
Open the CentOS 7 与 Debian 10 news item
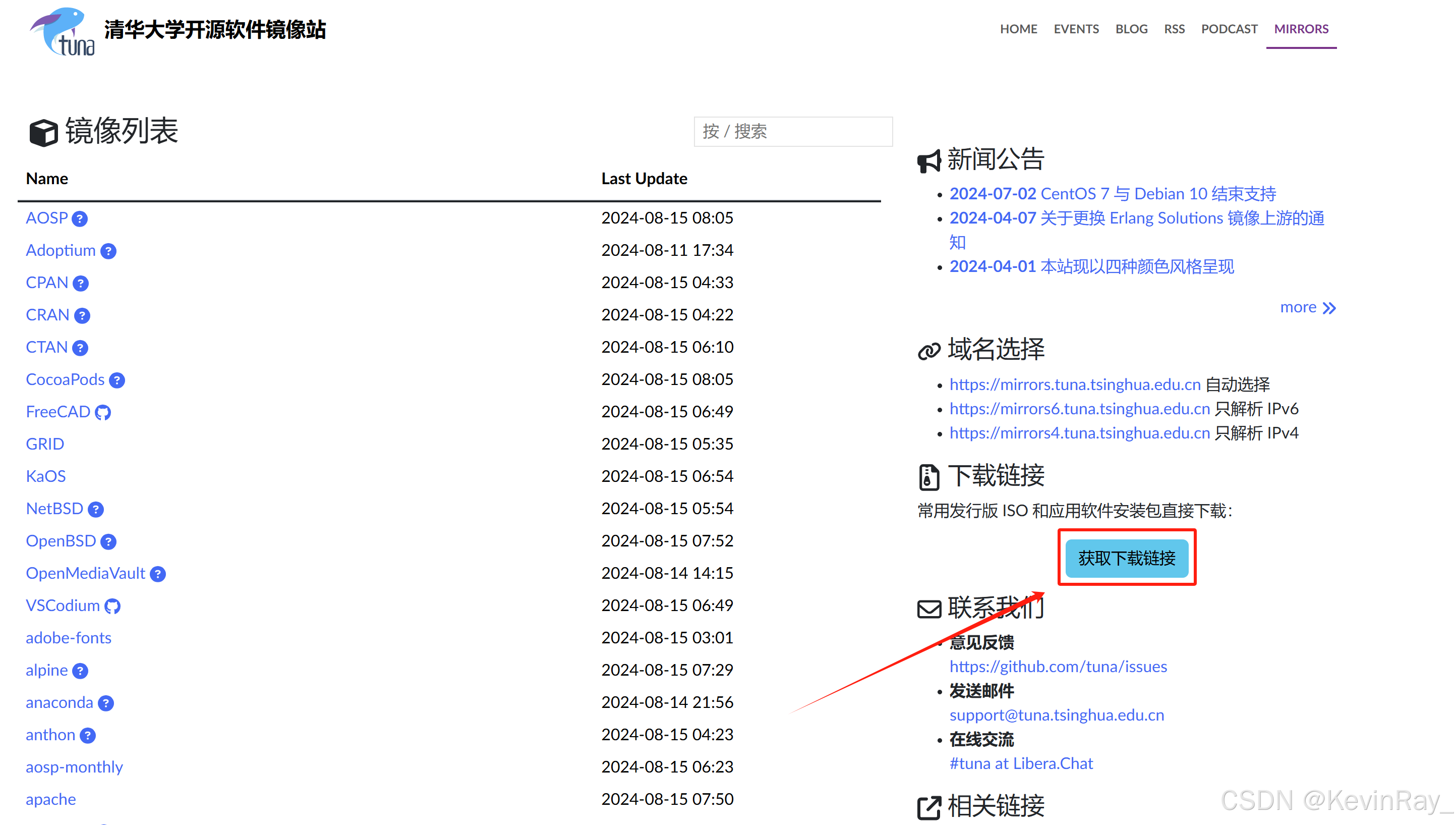pos(1113,194)
